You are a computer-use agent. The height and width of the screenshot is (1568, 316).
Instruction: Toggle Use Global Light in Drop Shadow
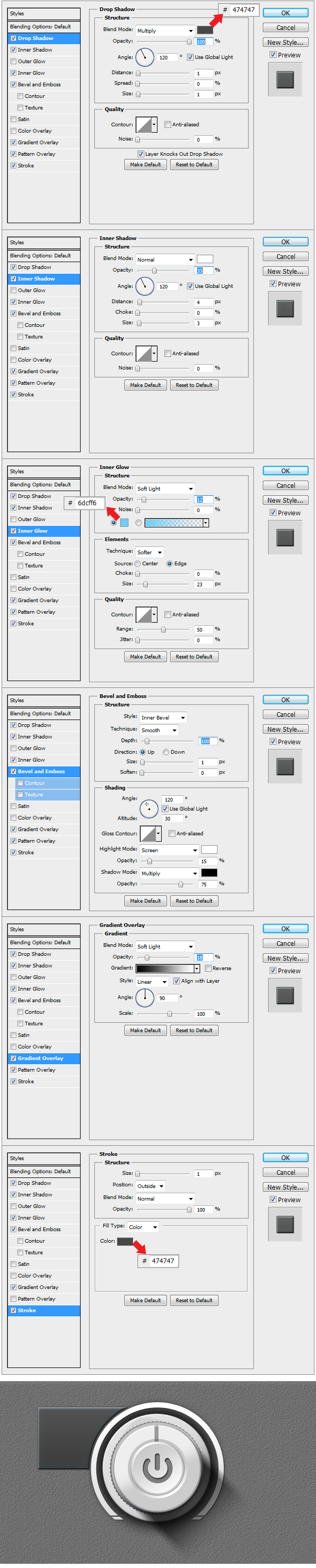pos(190,57)
